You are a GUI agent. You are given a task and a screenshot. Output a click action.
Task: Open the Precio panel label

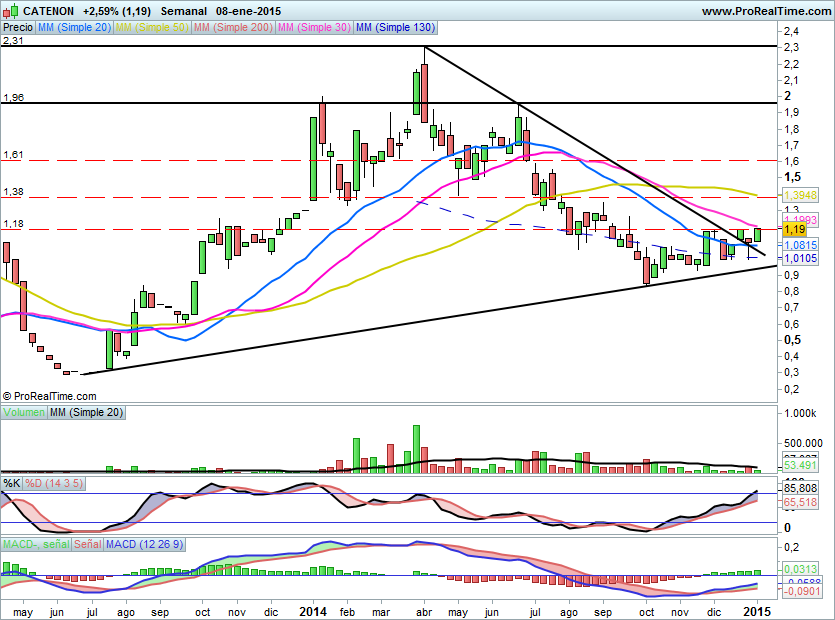[17, 28]
